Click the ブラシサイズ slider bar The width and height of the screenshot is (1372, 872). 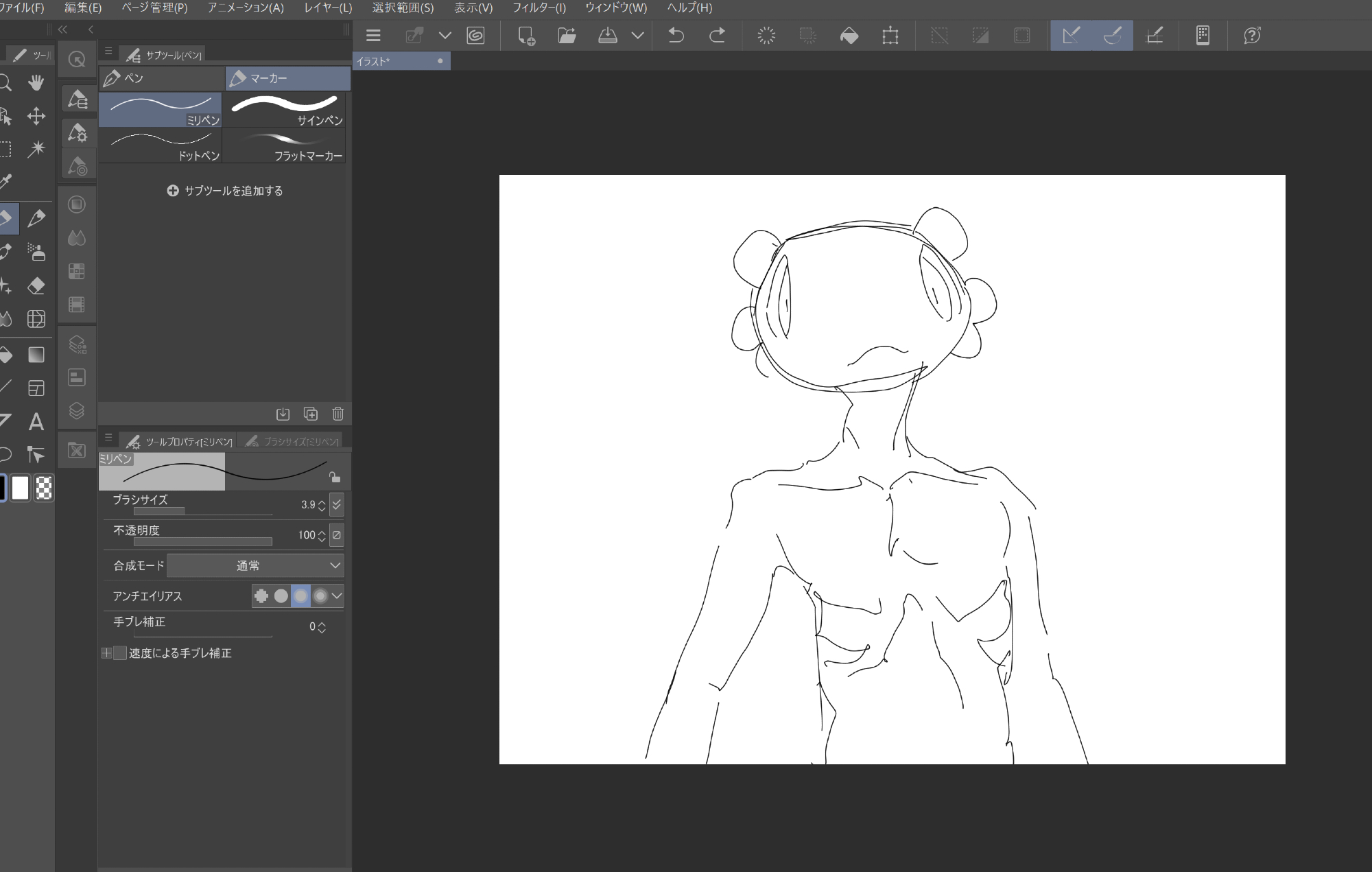pos(202,511)
